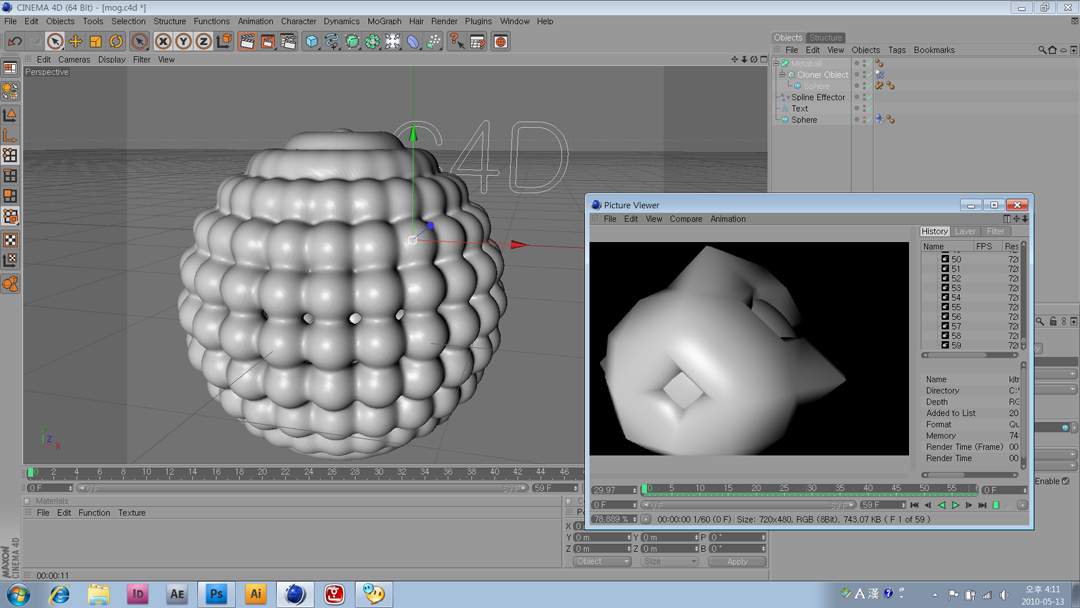Image resolution: width=1080 pixels, height=608 pixels.
Task: Open viewport Cameras menu
Action: 74,60
